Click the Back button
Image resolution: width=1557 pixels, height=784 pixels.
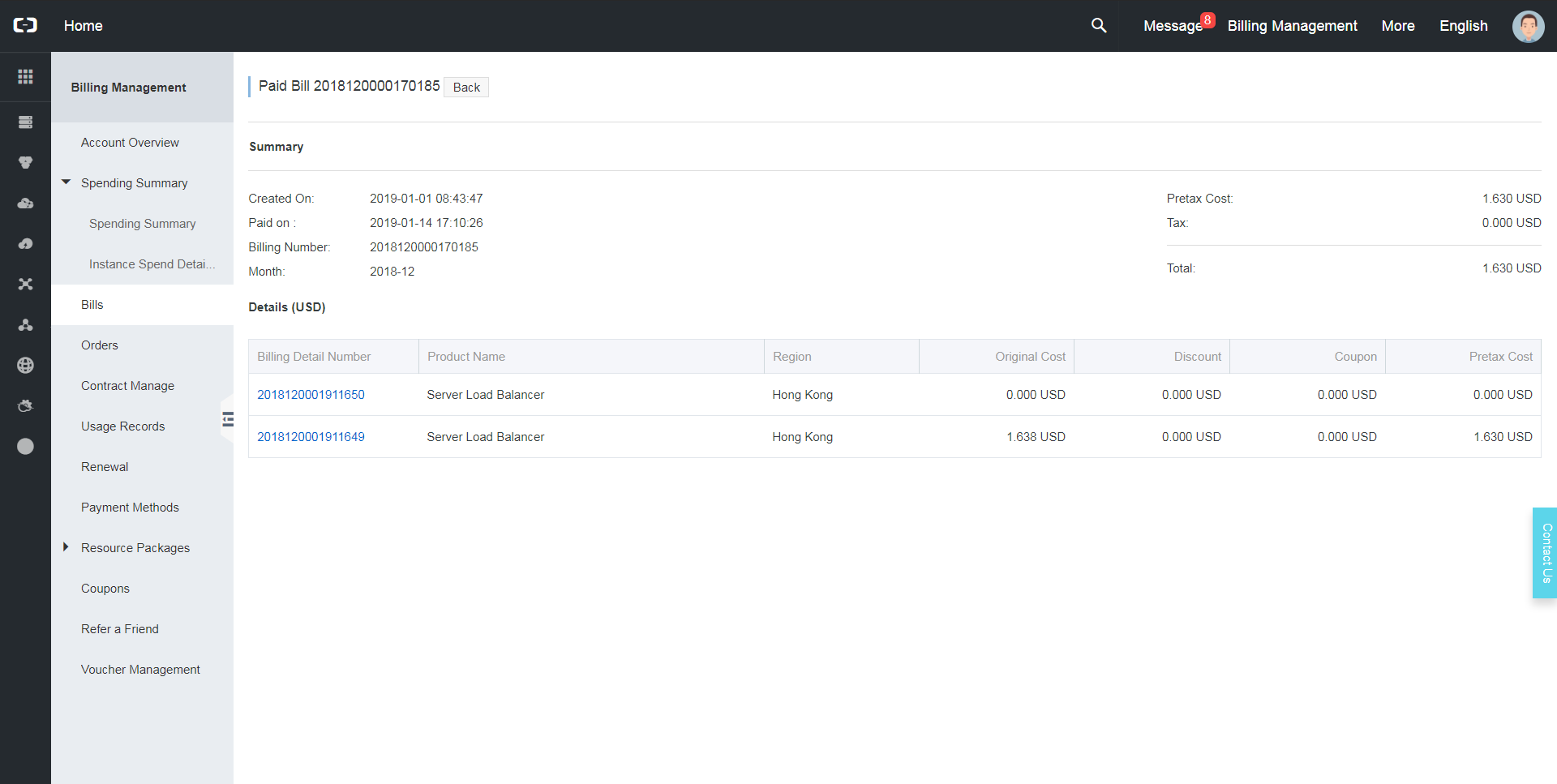(x=466, y=87)
